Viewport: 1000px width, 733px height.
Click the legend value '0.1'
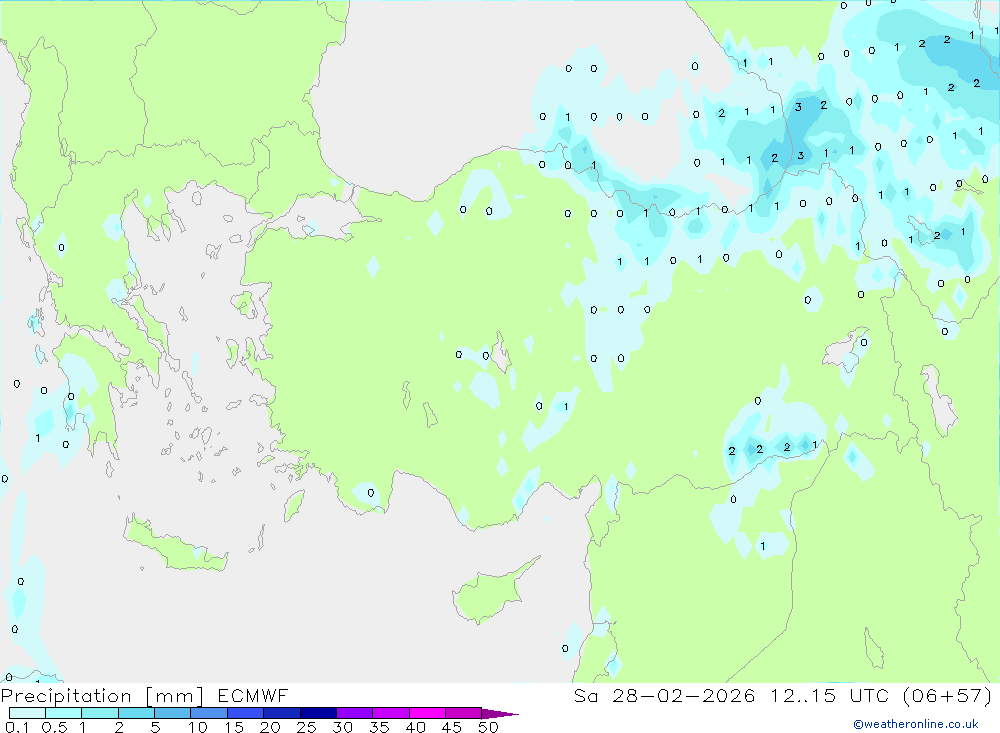click(17, 727)
